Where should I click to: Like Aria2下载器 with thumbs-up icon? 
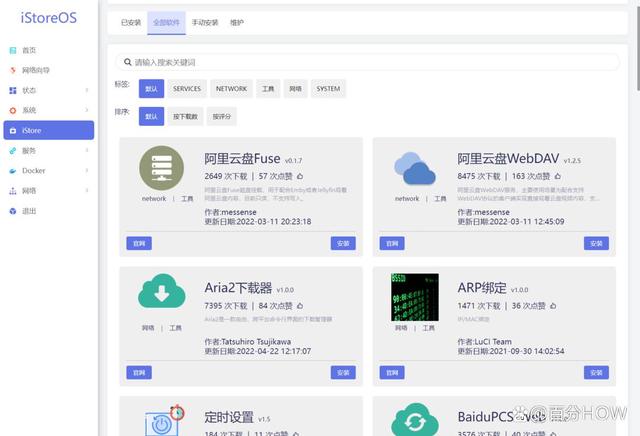[300, 306]
